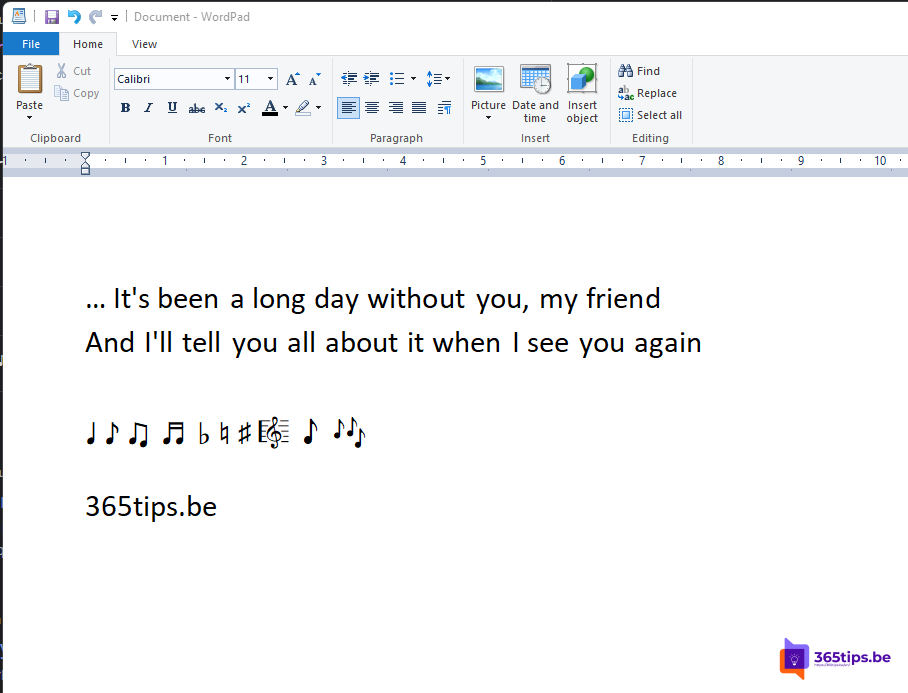Switch to the View tab
The image size is (908, 693).
[144, 44]
